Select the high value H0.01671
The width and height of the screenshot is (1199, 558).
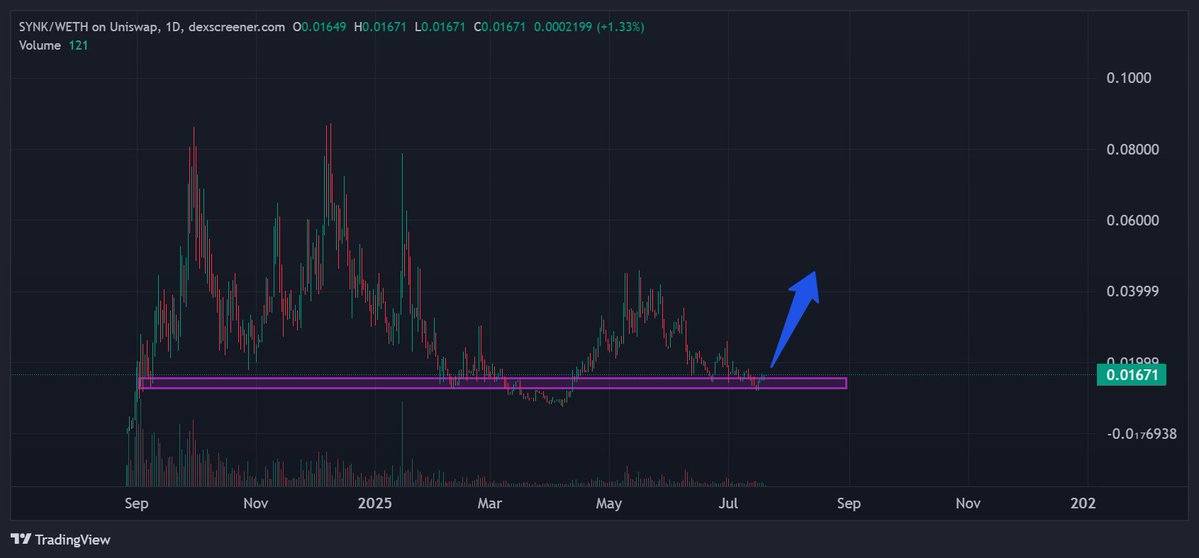(x=380, y=27)
